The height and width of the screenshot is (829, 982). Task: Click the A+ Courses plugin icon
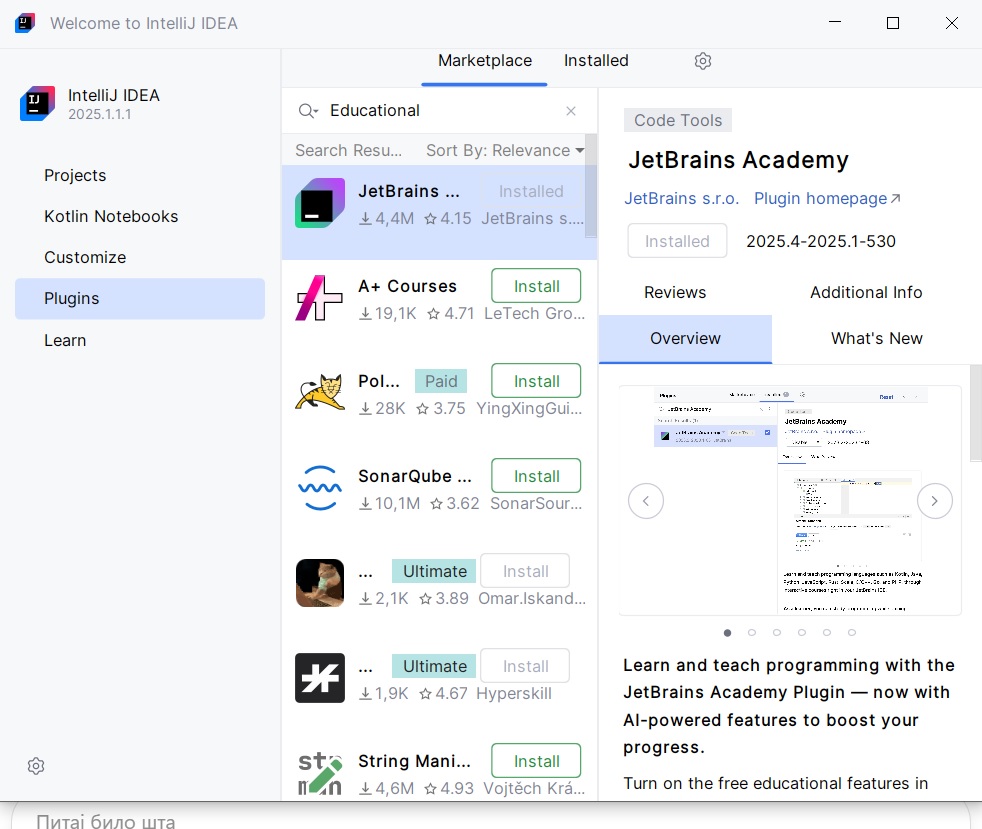(x=319, y=298)
